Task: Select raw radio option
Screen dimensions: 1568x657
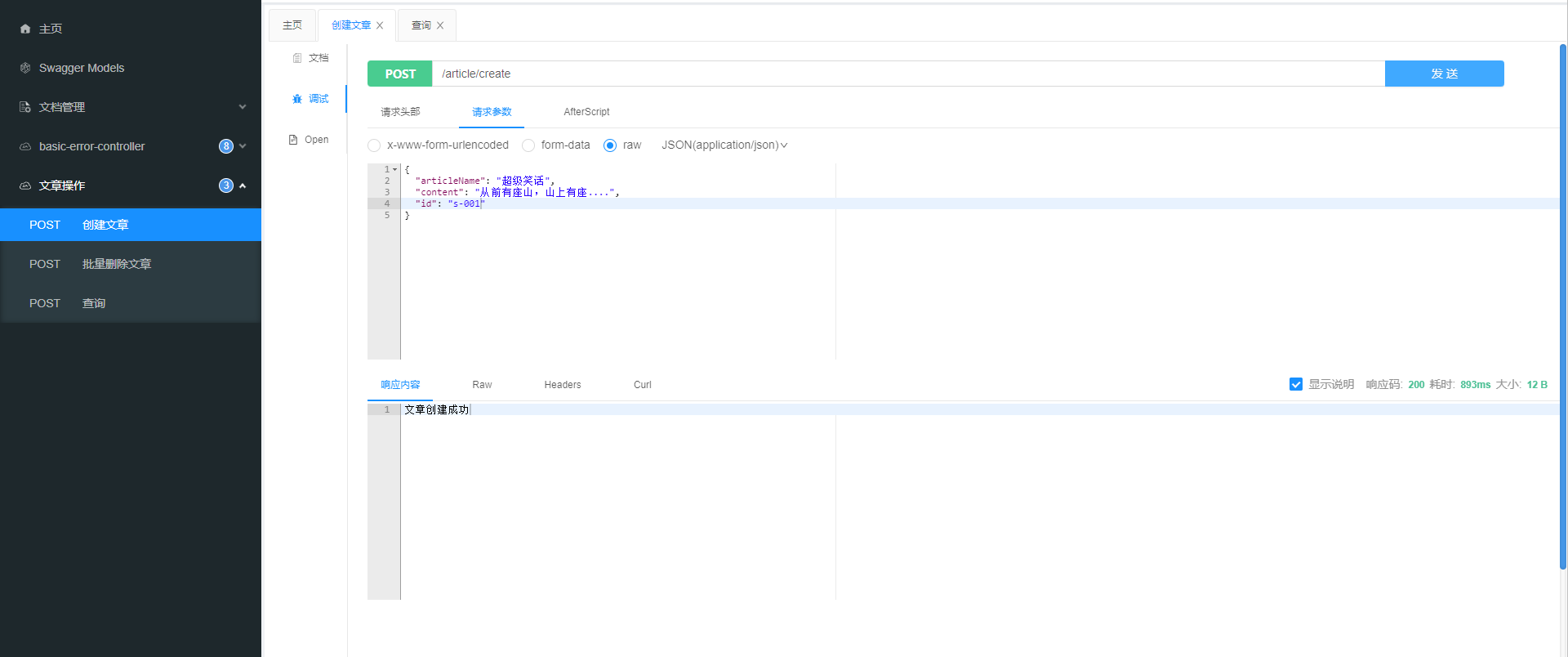Action: 610,145
